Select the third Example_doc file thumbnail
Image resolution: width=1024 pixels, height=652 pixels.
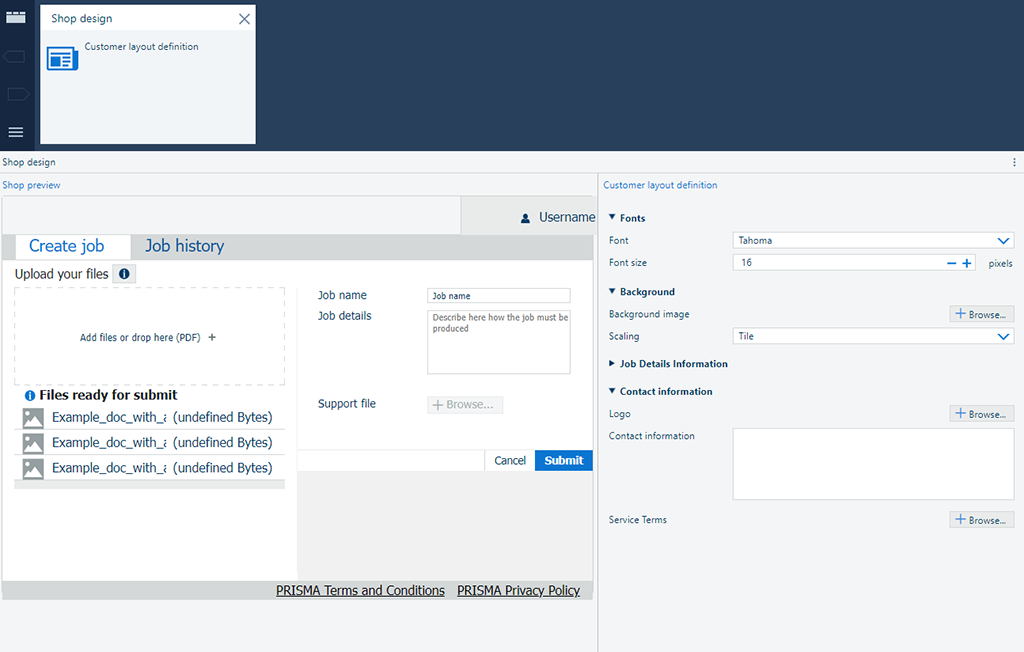tap(33, 468)
